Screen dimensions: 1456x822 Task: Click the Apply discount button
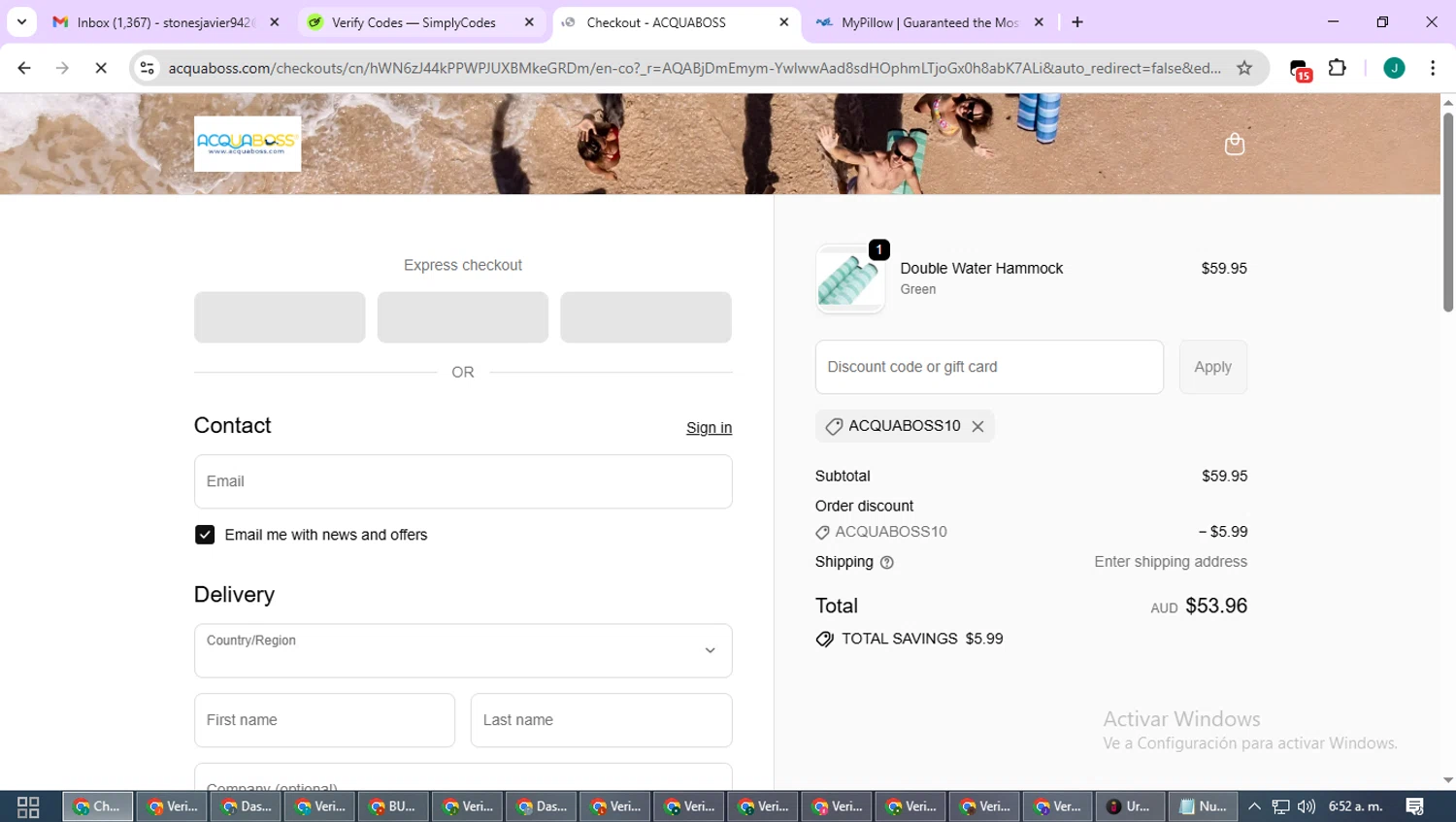(x=1212, y=367)
